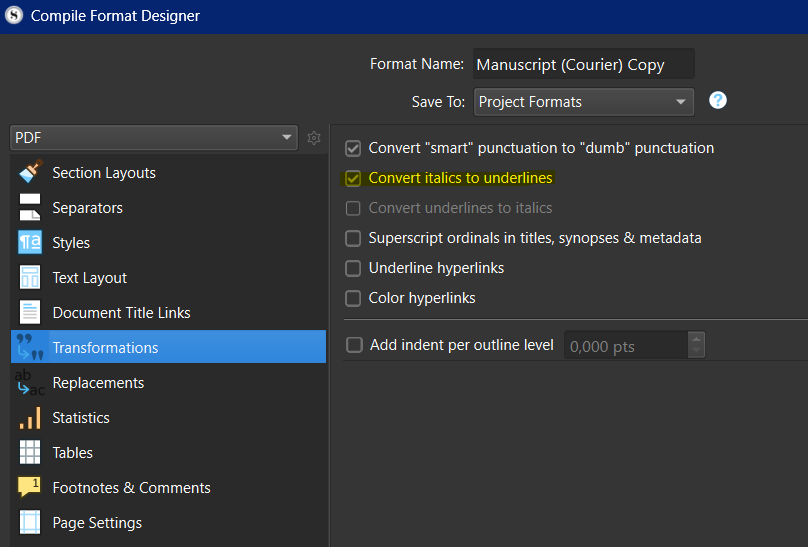The height and width of the screenshot is (547, 808).
Task: Open the gear settings beside PDF dropdown
Action: [314, 138]
